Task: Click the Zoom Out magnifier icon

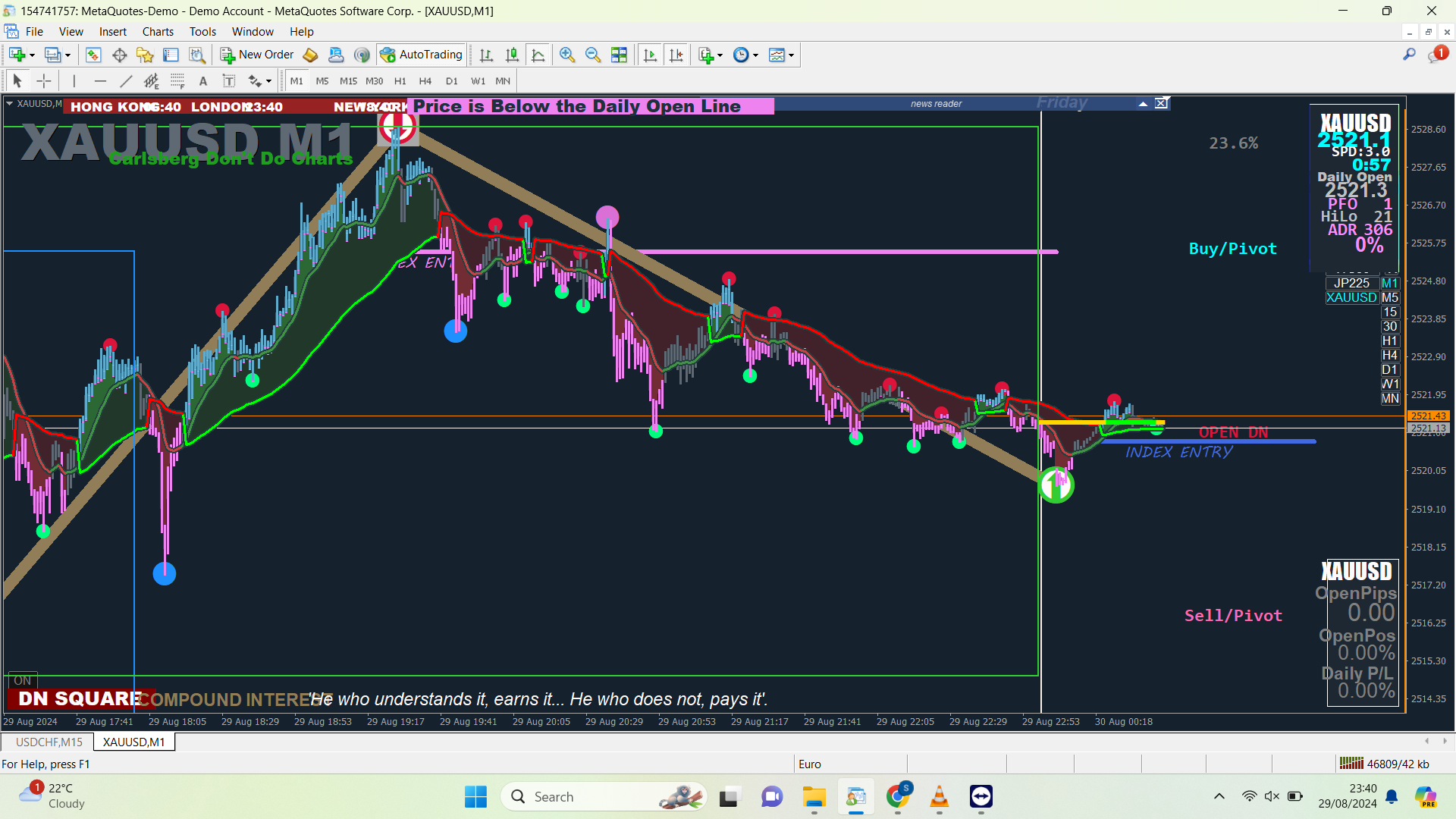Action: pos(593,55)
